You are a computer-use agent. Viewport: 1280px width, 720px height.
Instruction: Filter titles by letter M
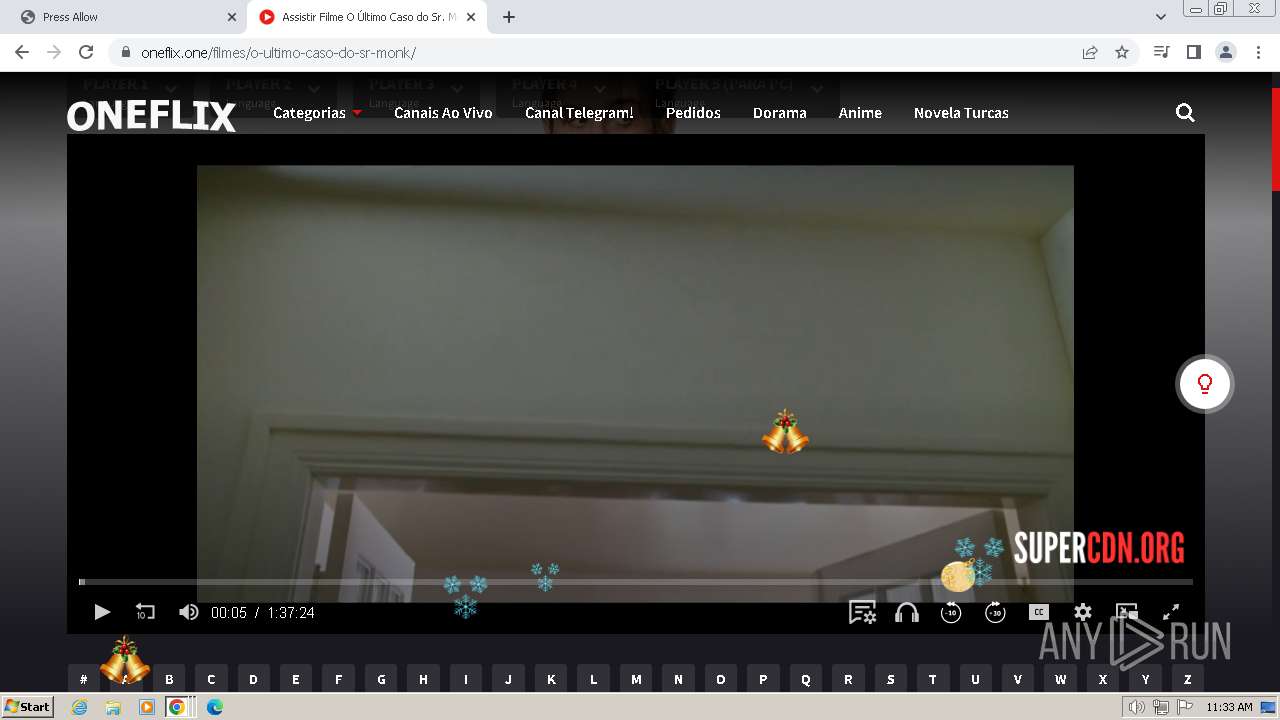pyautogui.click(x=636, y=679)
